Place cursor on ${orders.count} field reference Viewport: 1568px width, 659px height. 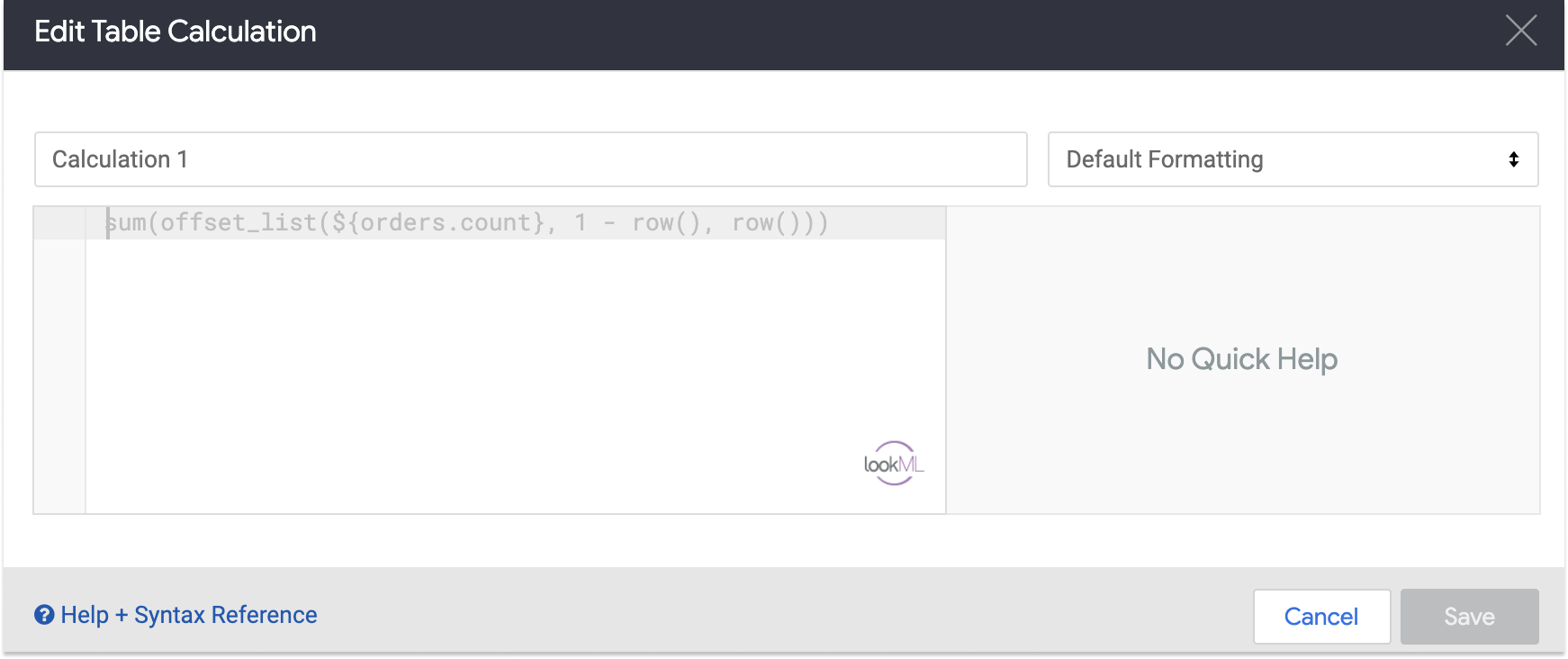[437, 222]
